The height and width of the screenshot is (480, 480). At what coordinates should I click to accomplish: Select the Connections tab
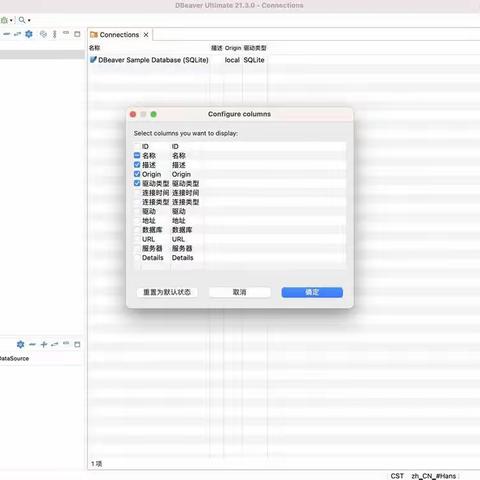[x=119, y=35]
